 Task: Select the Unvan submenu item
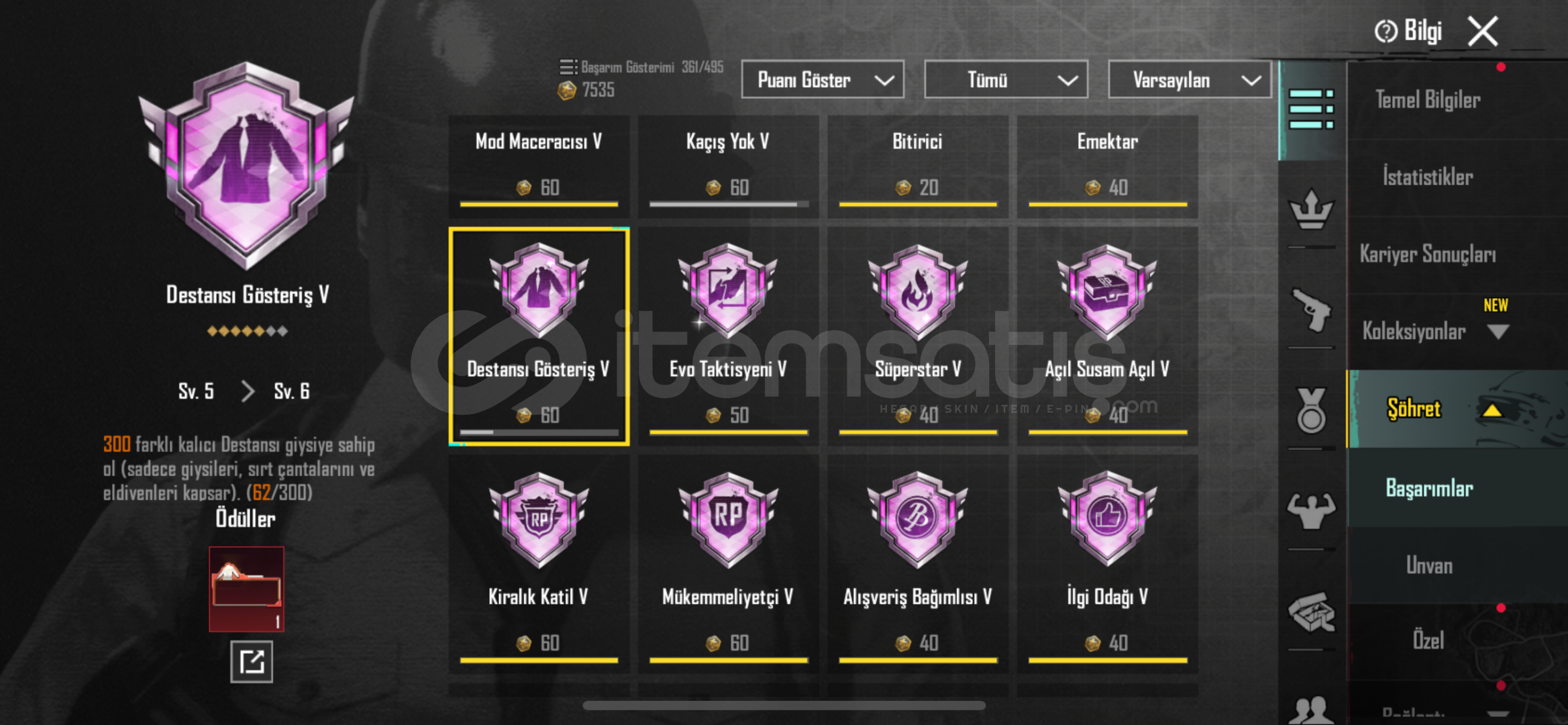click(x=1429, y=565)
